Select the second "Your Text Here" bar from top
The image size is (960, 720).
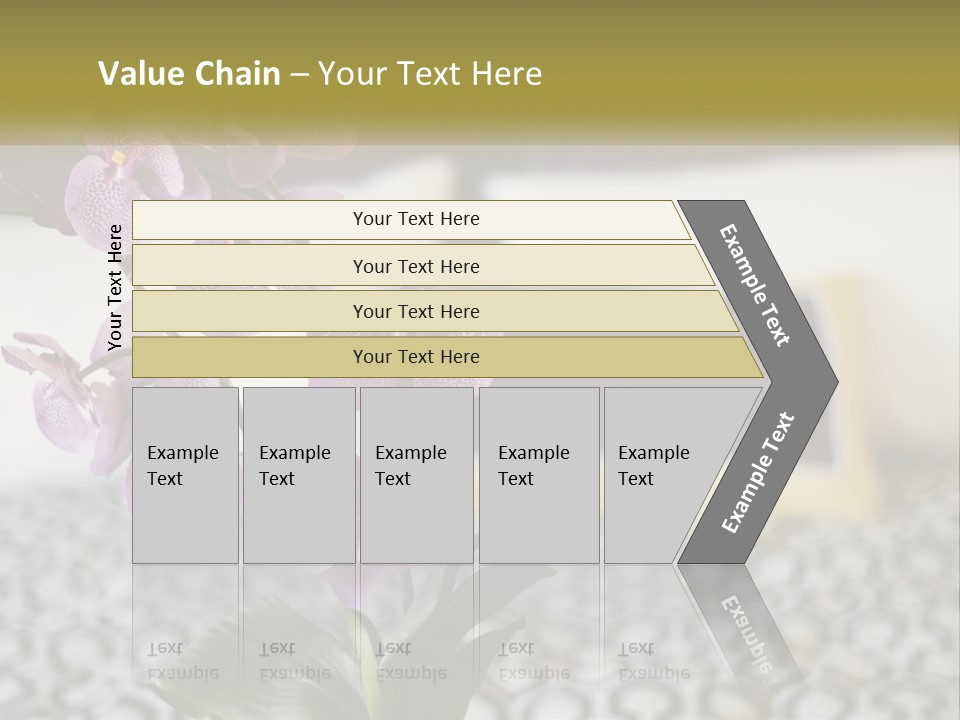coord(415,266)
